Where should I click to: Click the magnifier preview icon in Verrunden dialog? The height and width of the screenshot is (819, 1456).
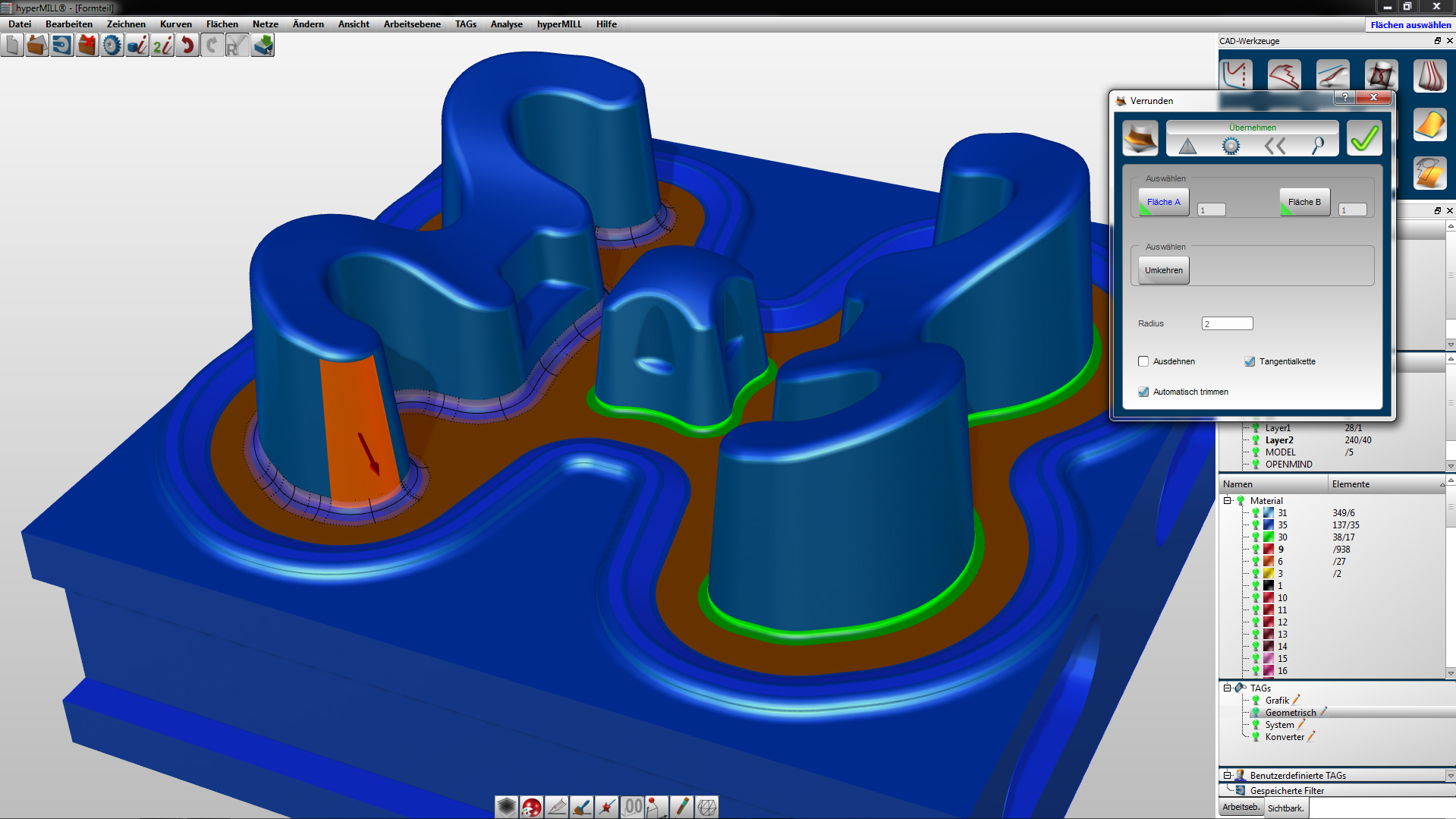[1318, 145]
